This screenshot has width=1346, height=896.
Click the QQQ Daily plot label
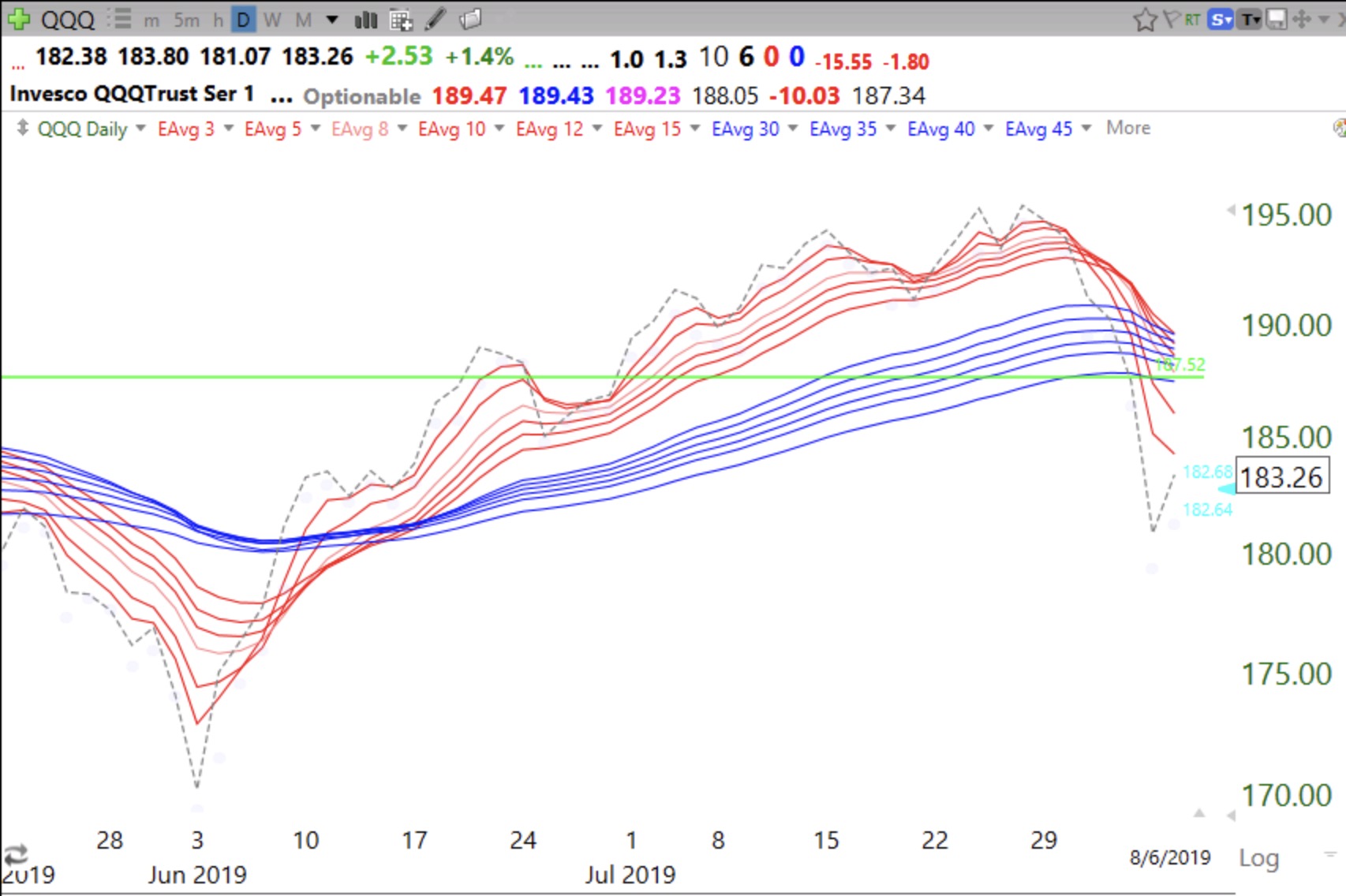coord(82,129)
